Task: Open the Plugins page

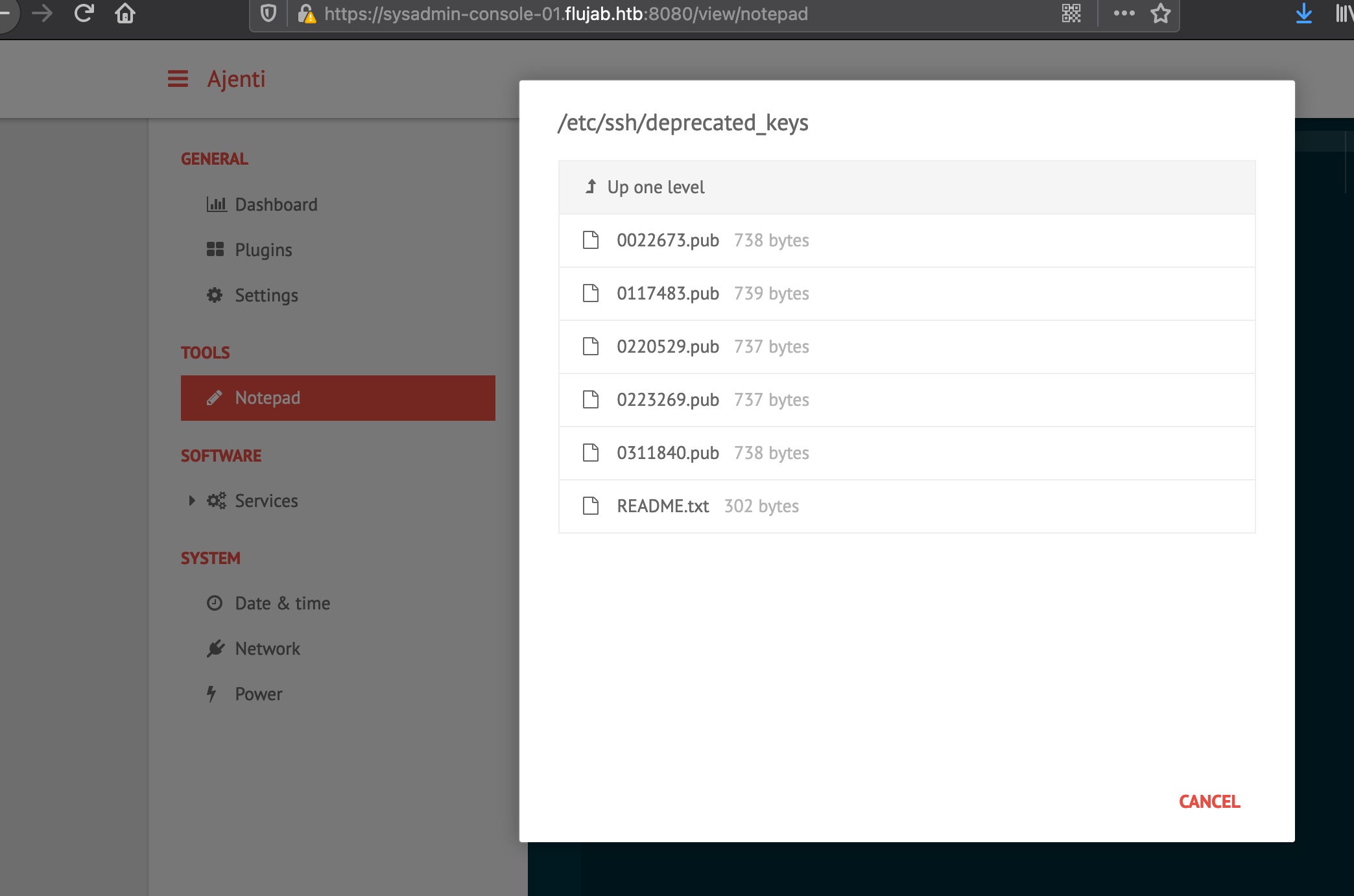Action: [x=263, y=250]
